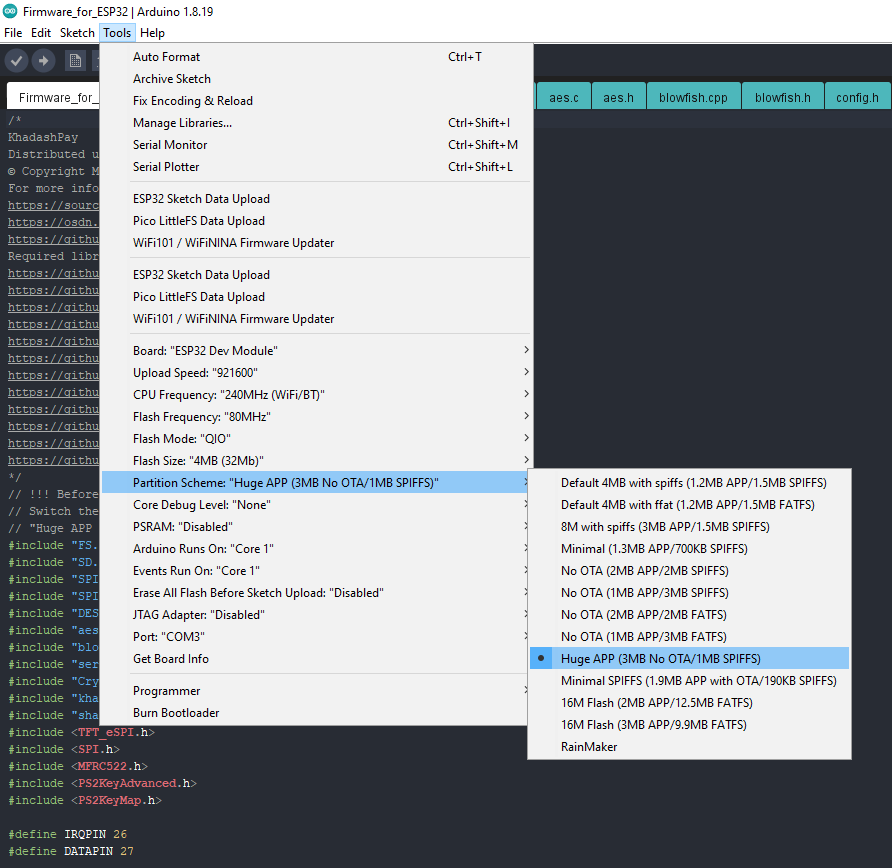Choose 8M with spiffs partition option
Image resolution: width=892 pixels, height=868 pixels.
689,527
